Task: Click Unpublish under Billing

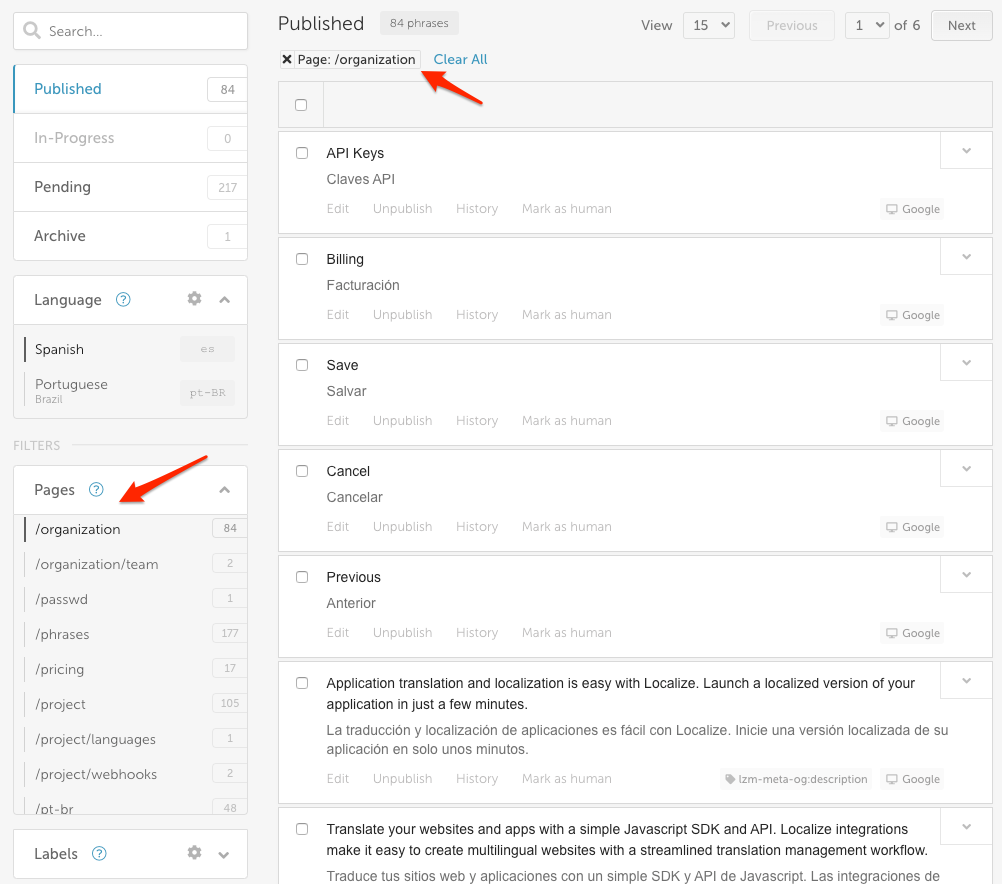Action: pyautogui.click(x=403, y=315)
